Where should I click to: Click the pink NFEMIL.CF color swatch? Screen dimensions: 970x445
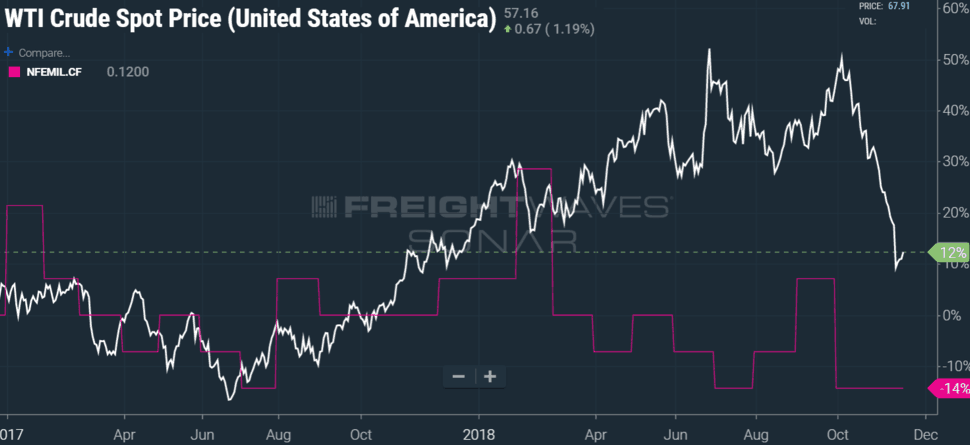tap(14, 72)
